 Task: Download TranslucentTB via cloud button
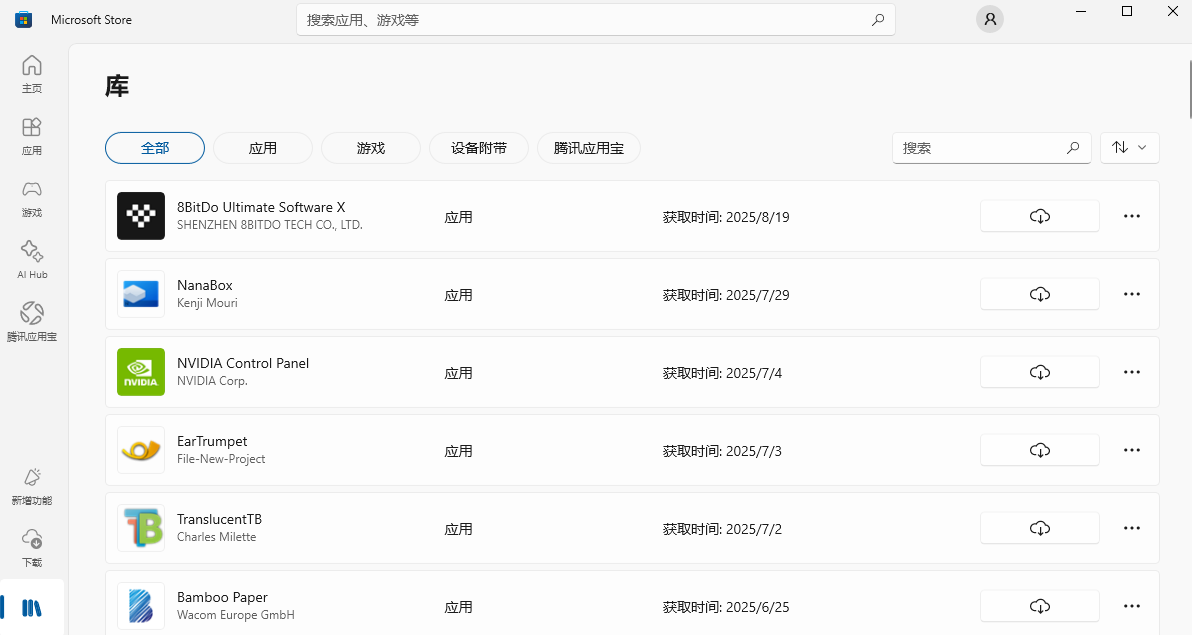(x=1040, y=528)
